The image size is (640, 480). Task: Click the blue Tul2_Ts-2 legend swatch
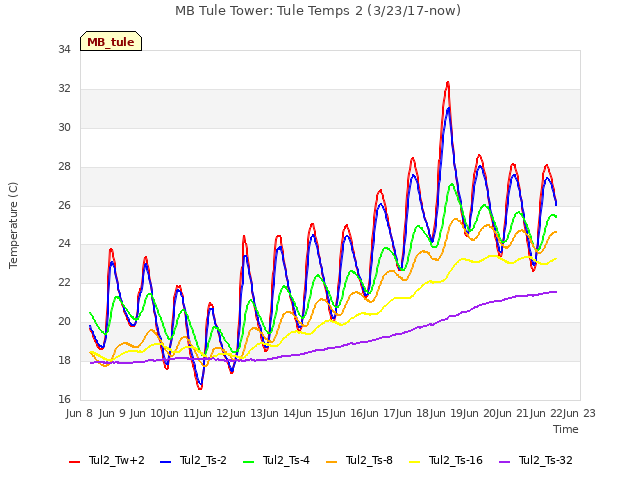[165, 461]
